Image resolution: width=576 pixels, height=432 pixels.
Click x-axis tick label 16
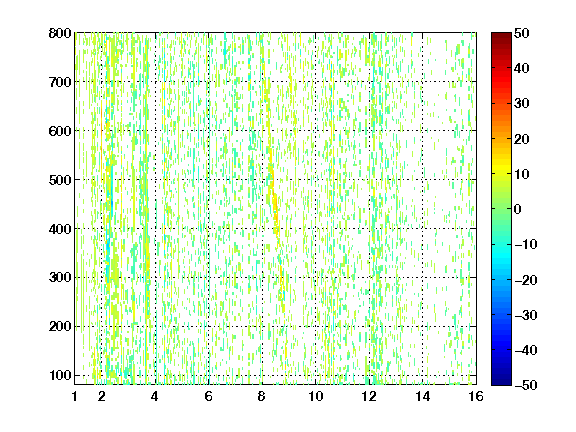pos(476,396)
